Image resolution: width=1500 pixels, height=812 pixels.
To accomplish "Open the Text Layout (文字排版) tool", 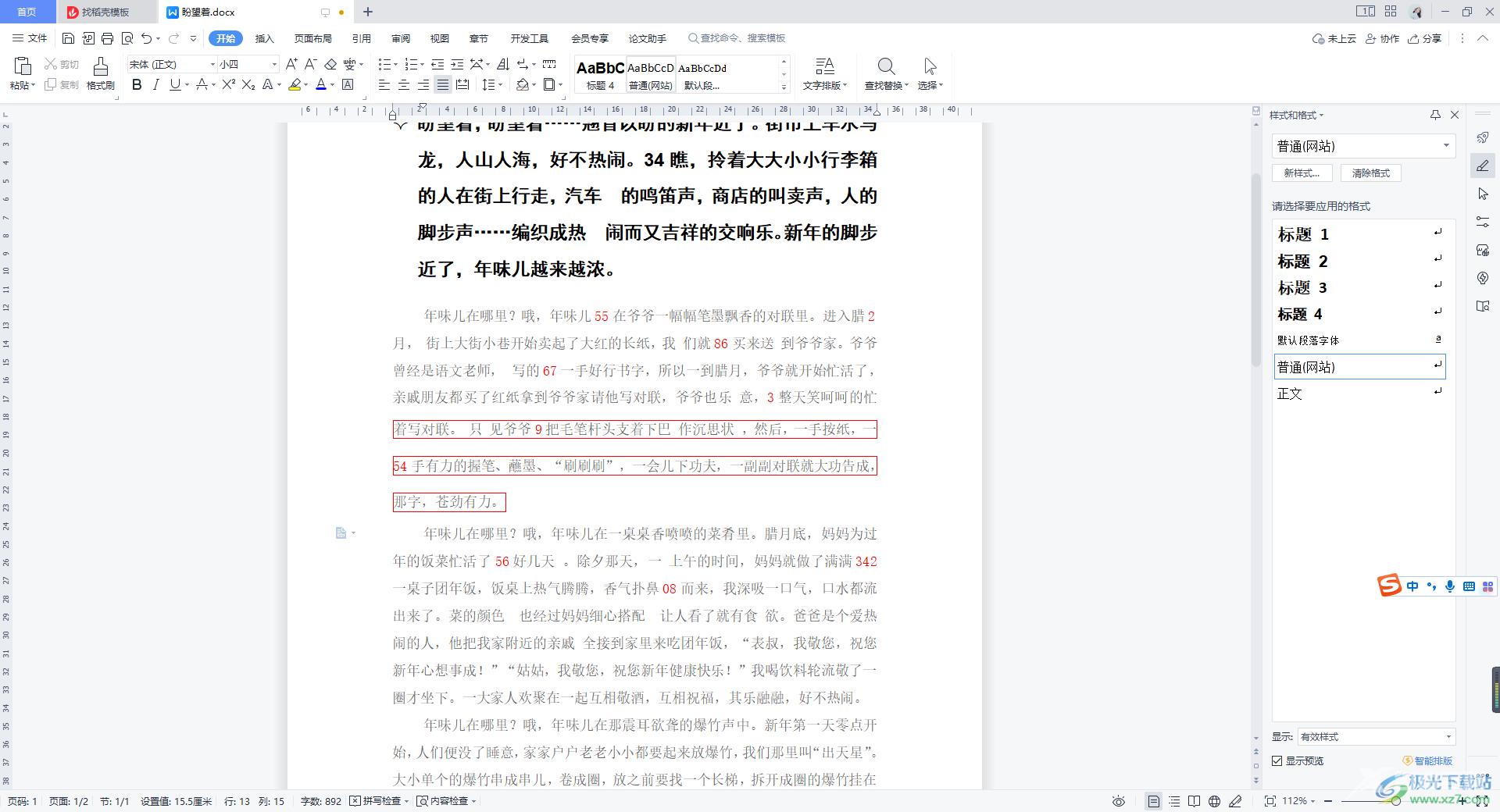I will point(825,74).
